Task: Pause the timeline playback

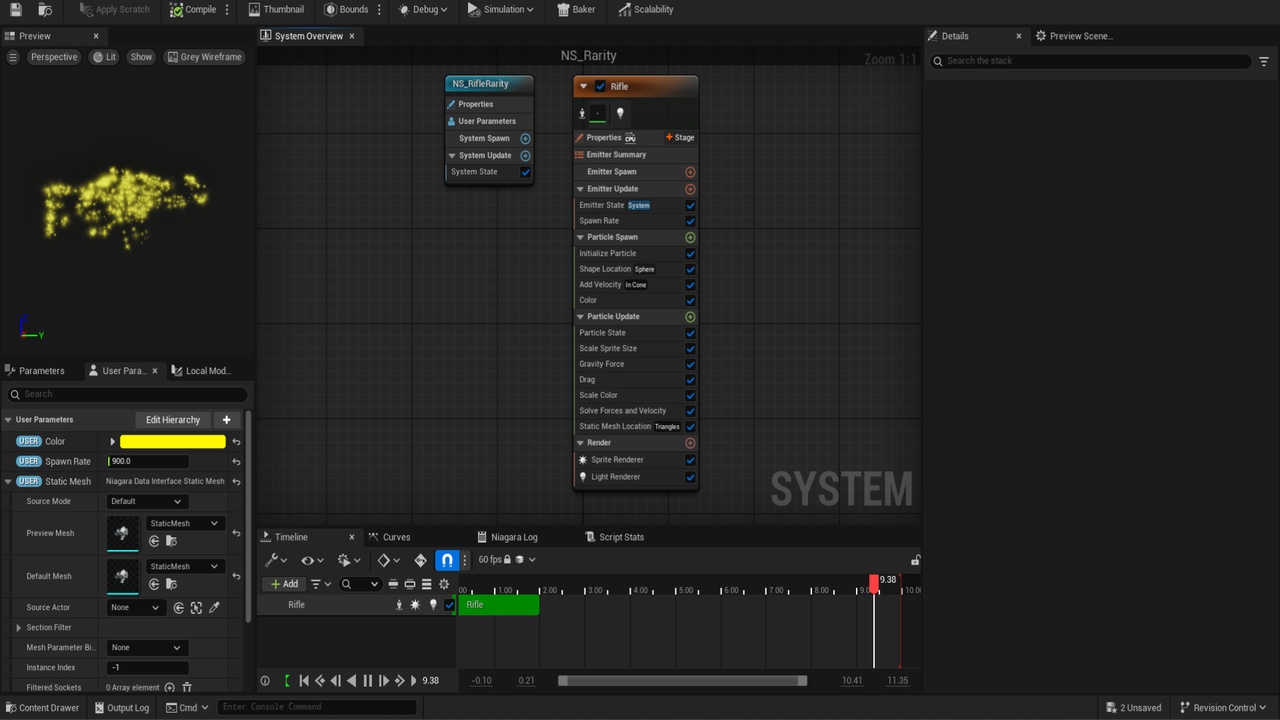Action: 367,681
